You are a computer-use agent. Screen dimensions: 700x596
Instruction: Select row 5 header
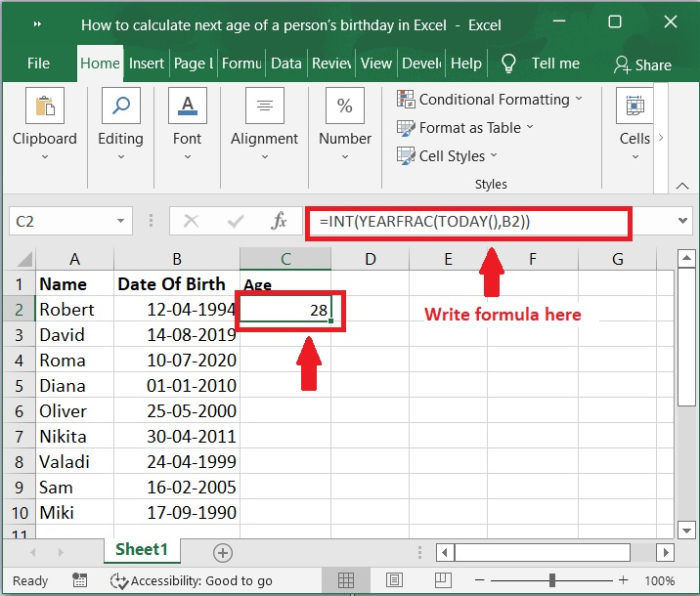click(x=19, y=386)
